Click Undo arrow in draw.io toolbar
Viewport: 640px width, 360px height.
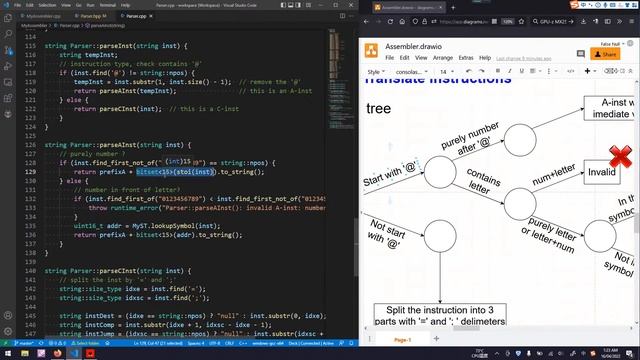469,71
